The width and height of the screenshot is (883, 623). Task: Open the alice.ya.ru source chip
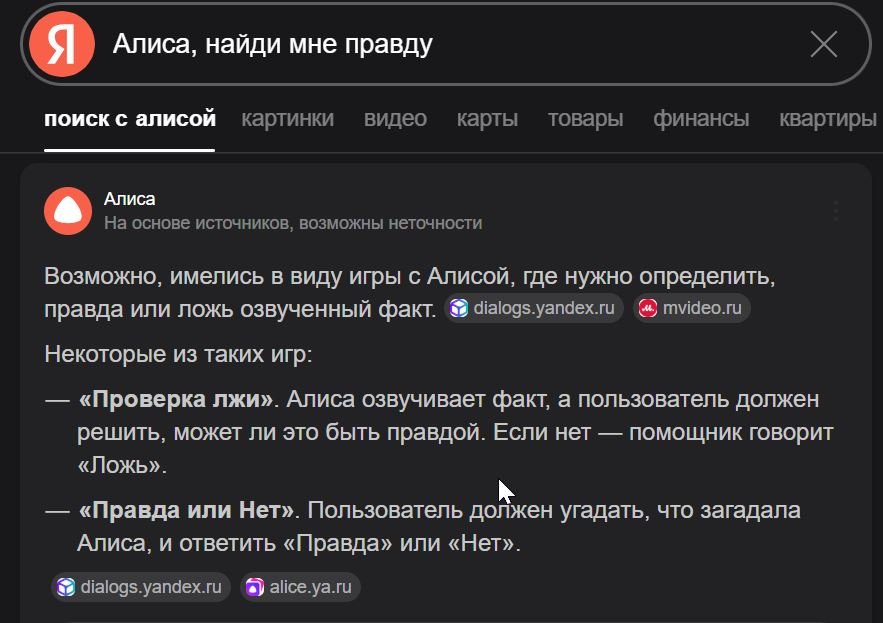tap(300, 587)
